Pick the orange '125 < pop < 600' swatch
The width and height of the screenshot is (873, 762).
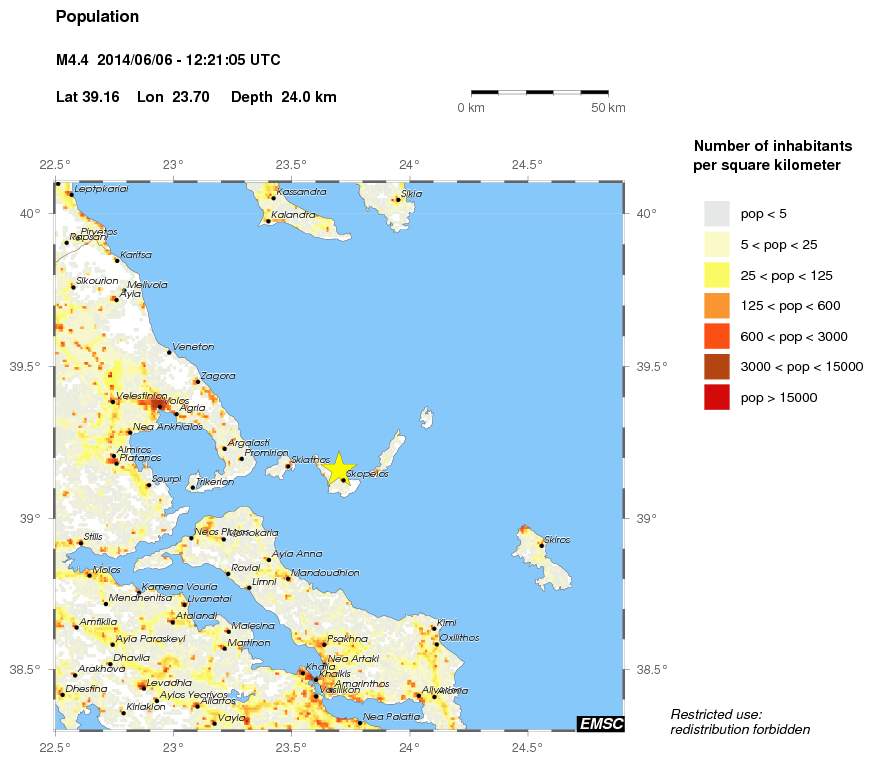tap(717, 305)
